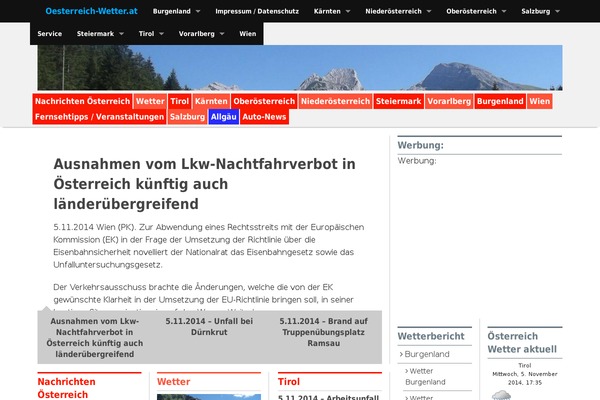Select the red Wetter tab
Viewport: 600px width, 400px height.
[150, 101]
